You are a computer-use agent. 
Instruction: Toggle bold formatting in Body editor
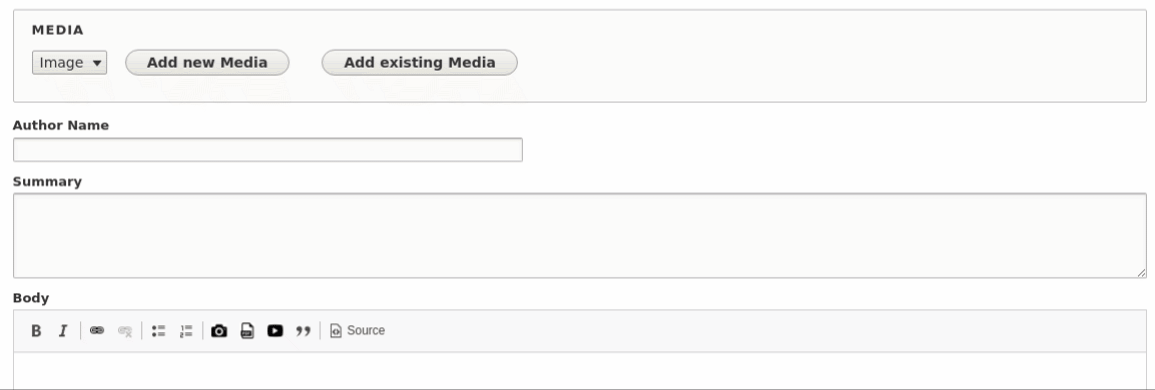35,331
